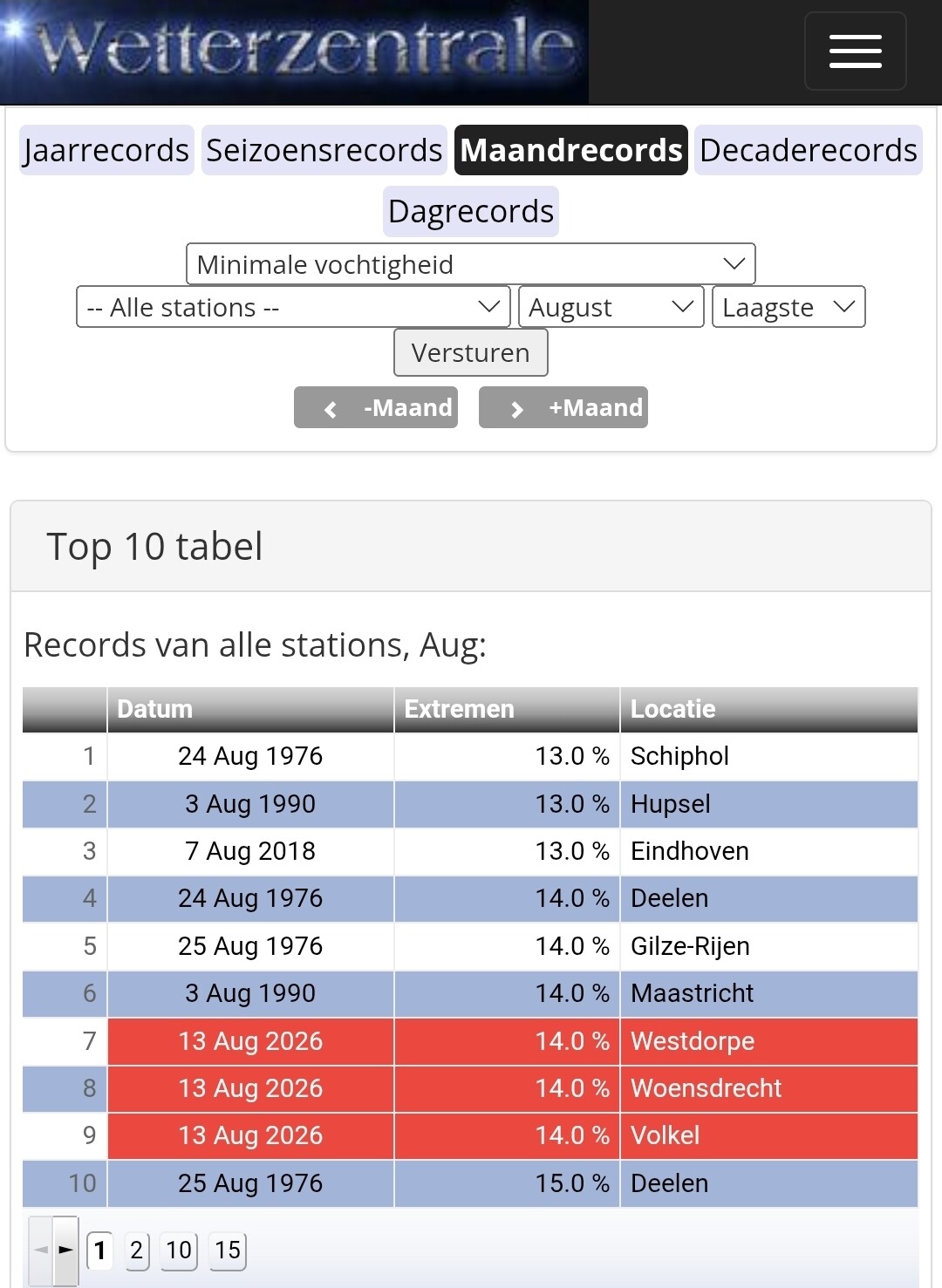Open the August month selector
The height and width of the screenshot is (1288, 942).
[611, 307]
